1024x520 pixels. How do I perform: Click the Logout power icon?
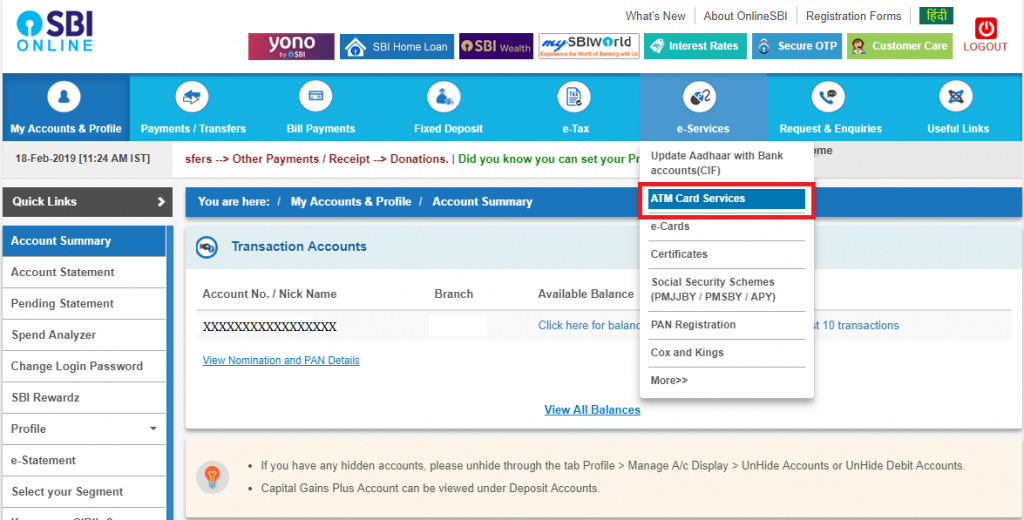click(985, 29)
